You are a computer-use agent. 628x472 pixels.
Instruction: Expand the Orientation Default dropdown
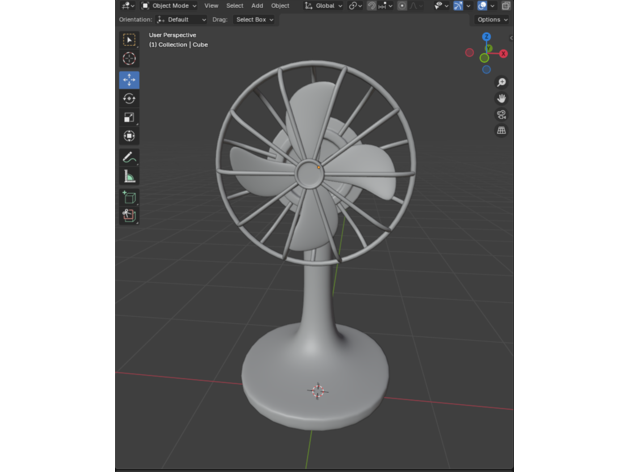pyautogui.click(x=181, y=19)
